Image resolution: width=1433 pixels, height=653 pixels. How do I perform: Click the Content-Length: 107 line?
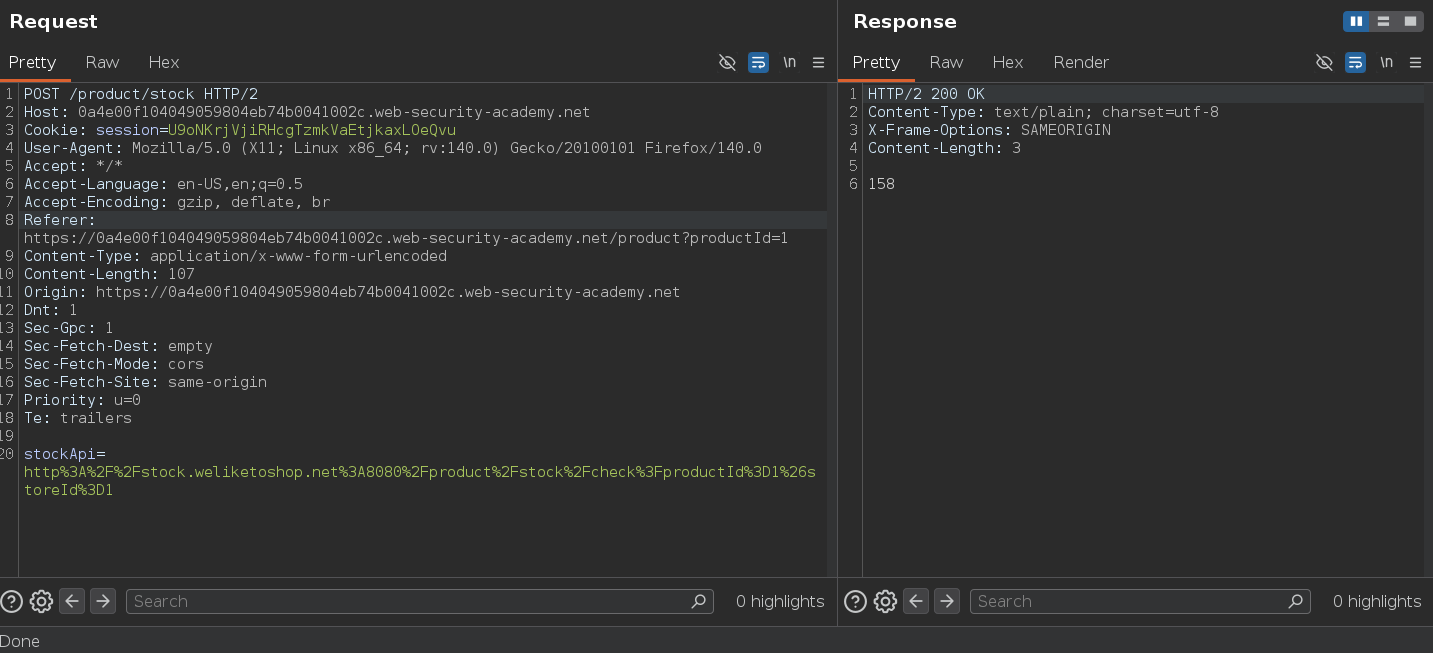click(109, 274)
